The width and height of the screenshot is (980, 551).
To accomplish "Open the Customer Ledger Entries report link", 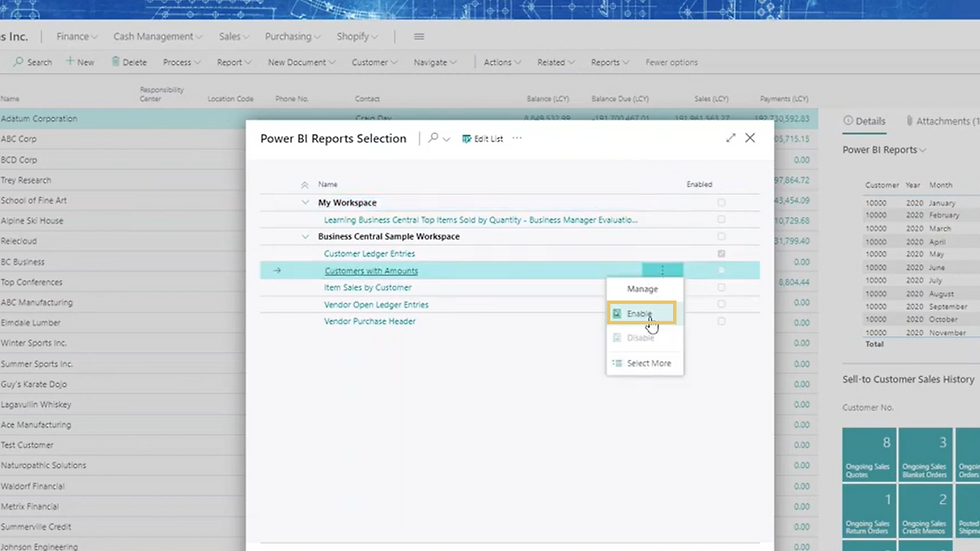I will point(369,254).
